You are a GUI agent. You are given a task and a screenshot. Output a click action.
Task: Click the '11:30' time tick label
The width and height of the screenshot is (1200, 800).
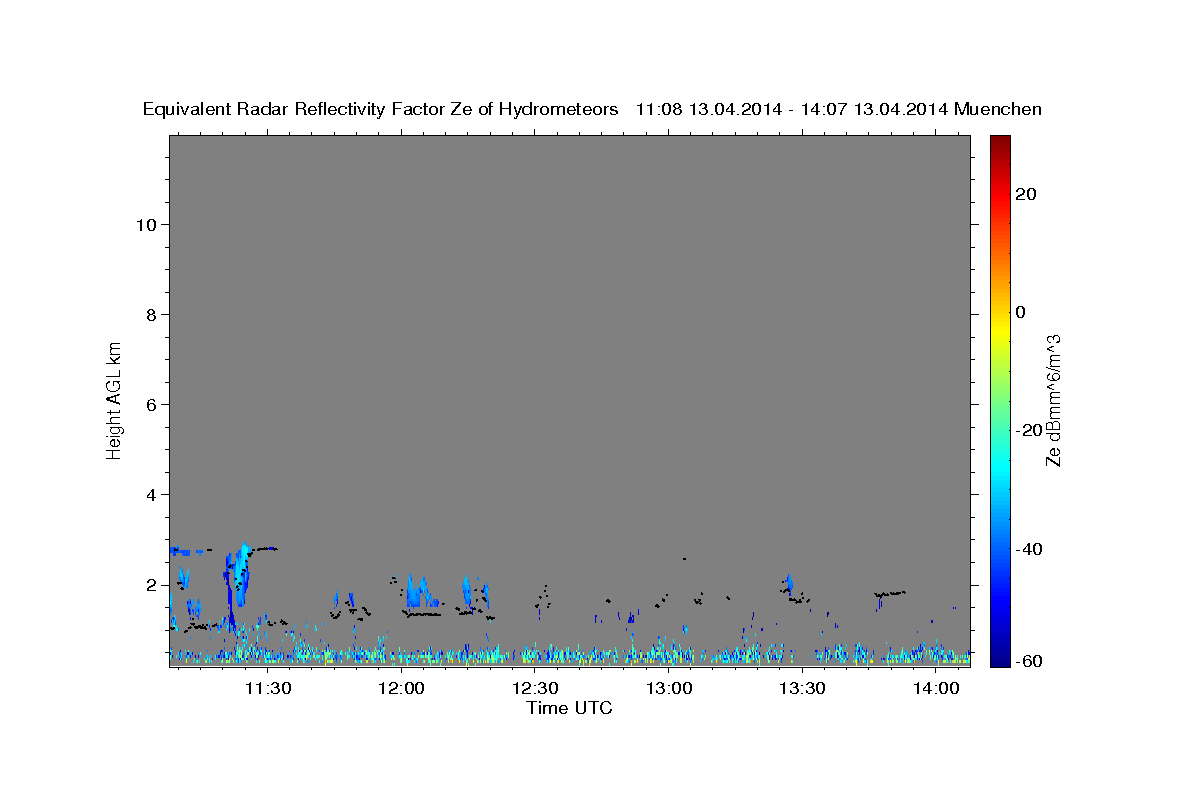[x=268, y=688]
